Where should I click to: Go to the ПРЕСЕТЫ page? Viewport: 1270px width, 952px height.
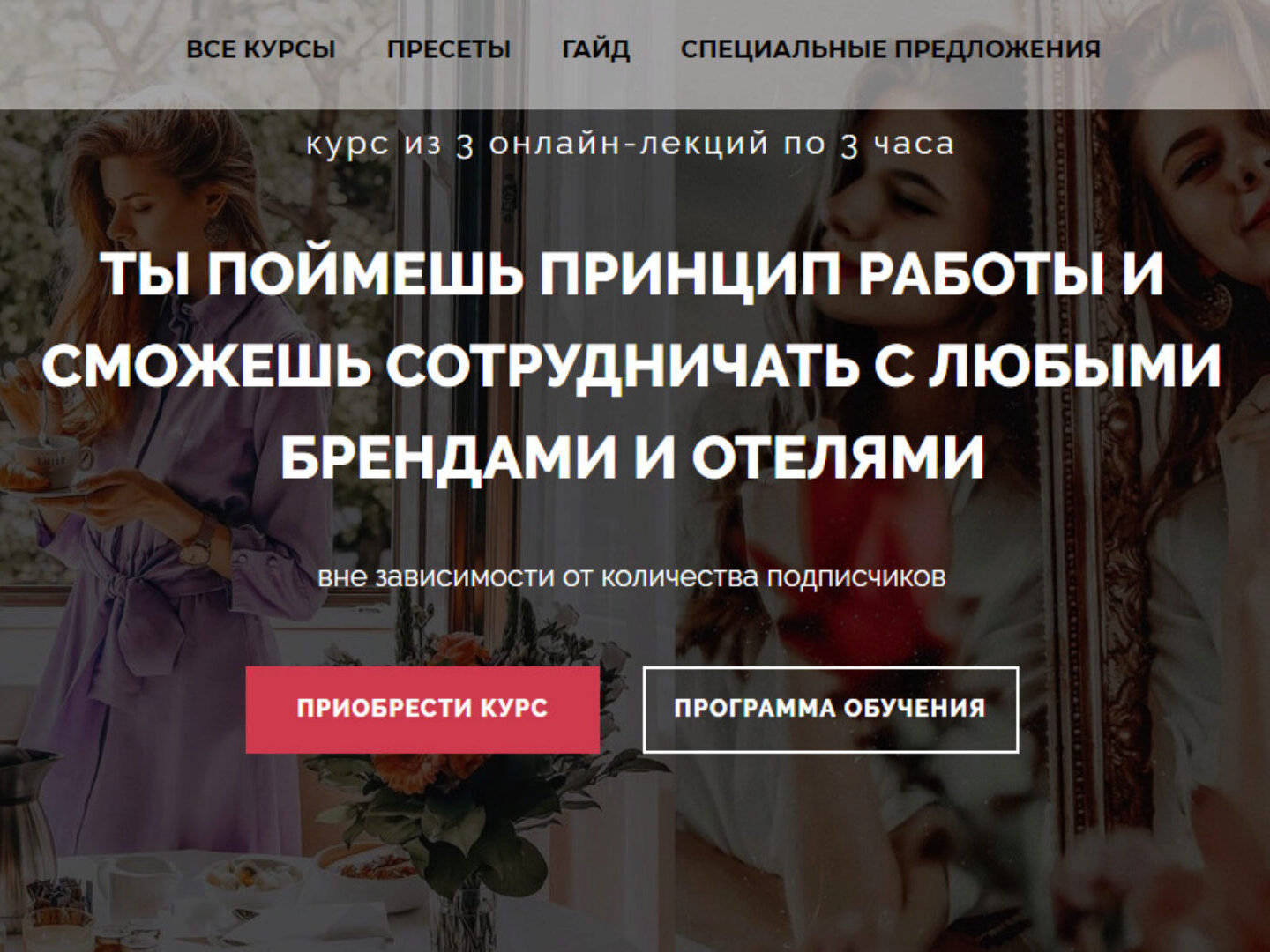(x=449, y=49)
